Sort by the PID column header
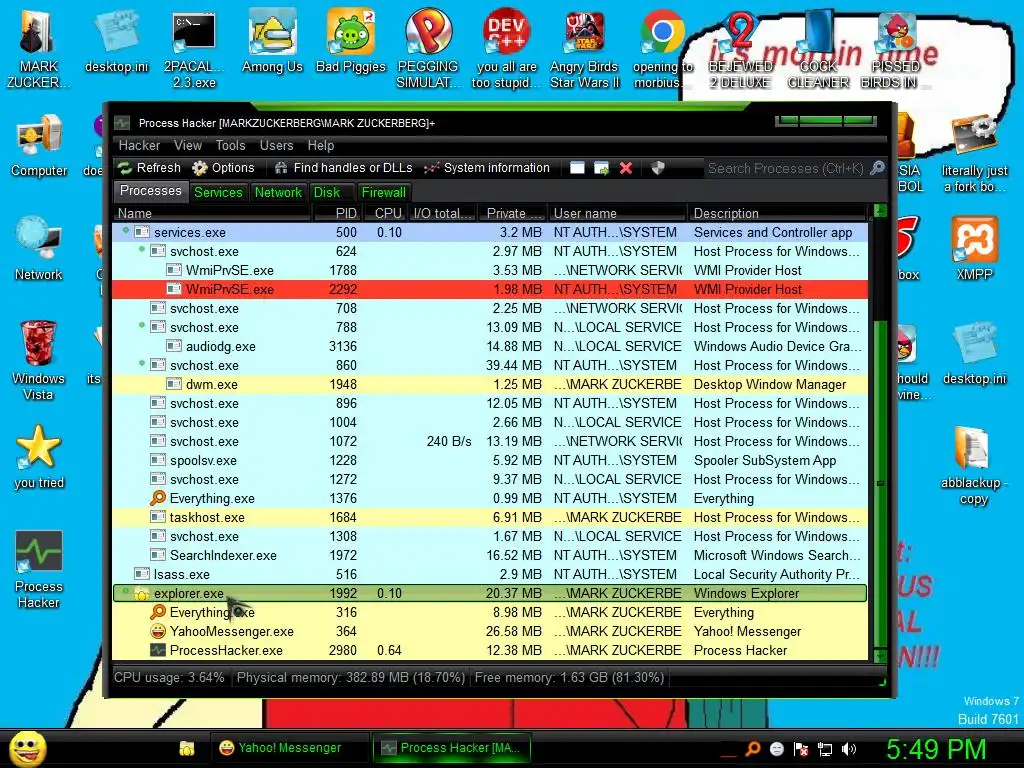The image size is (1024, 768). coord(337,213)
